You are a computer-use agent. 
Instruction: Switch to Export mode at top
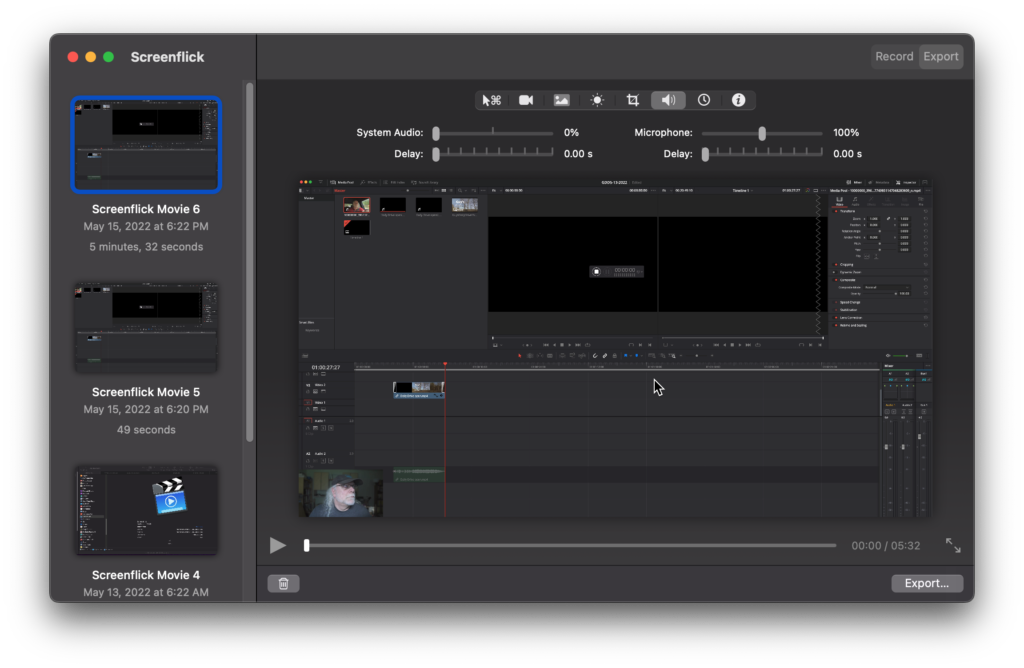tap(940, 56)
